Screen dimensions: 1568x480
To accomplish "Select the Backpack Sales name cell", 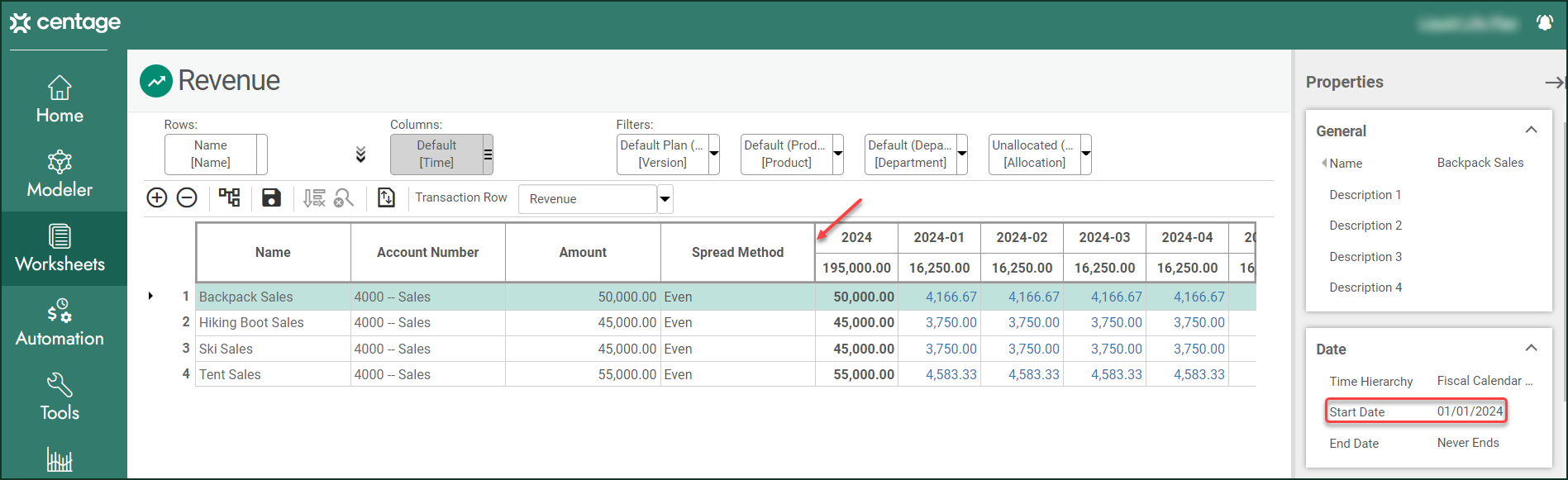I will tap(274, 297).
